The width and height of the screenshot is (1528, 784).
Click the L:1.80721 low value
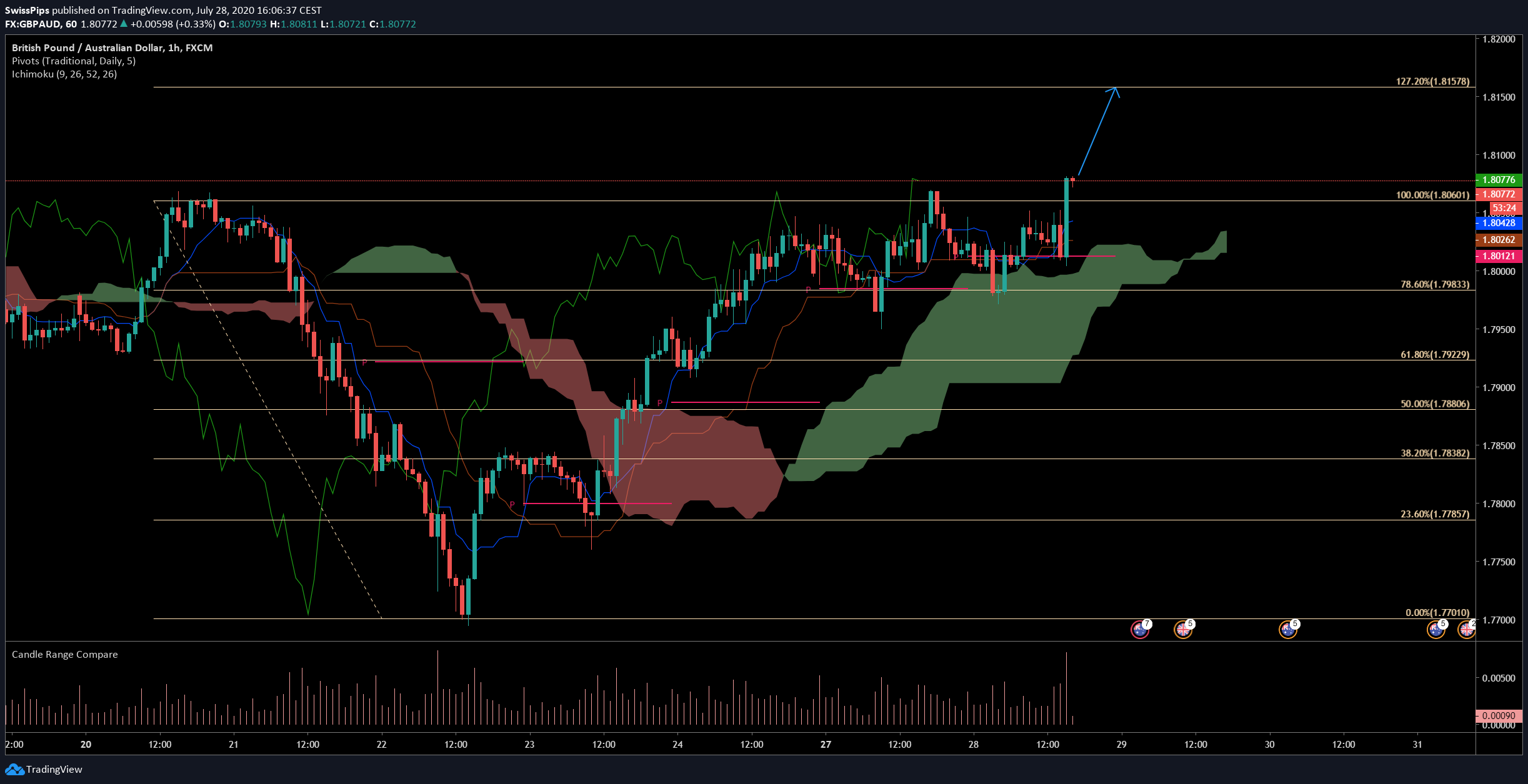tap(343, 24)
